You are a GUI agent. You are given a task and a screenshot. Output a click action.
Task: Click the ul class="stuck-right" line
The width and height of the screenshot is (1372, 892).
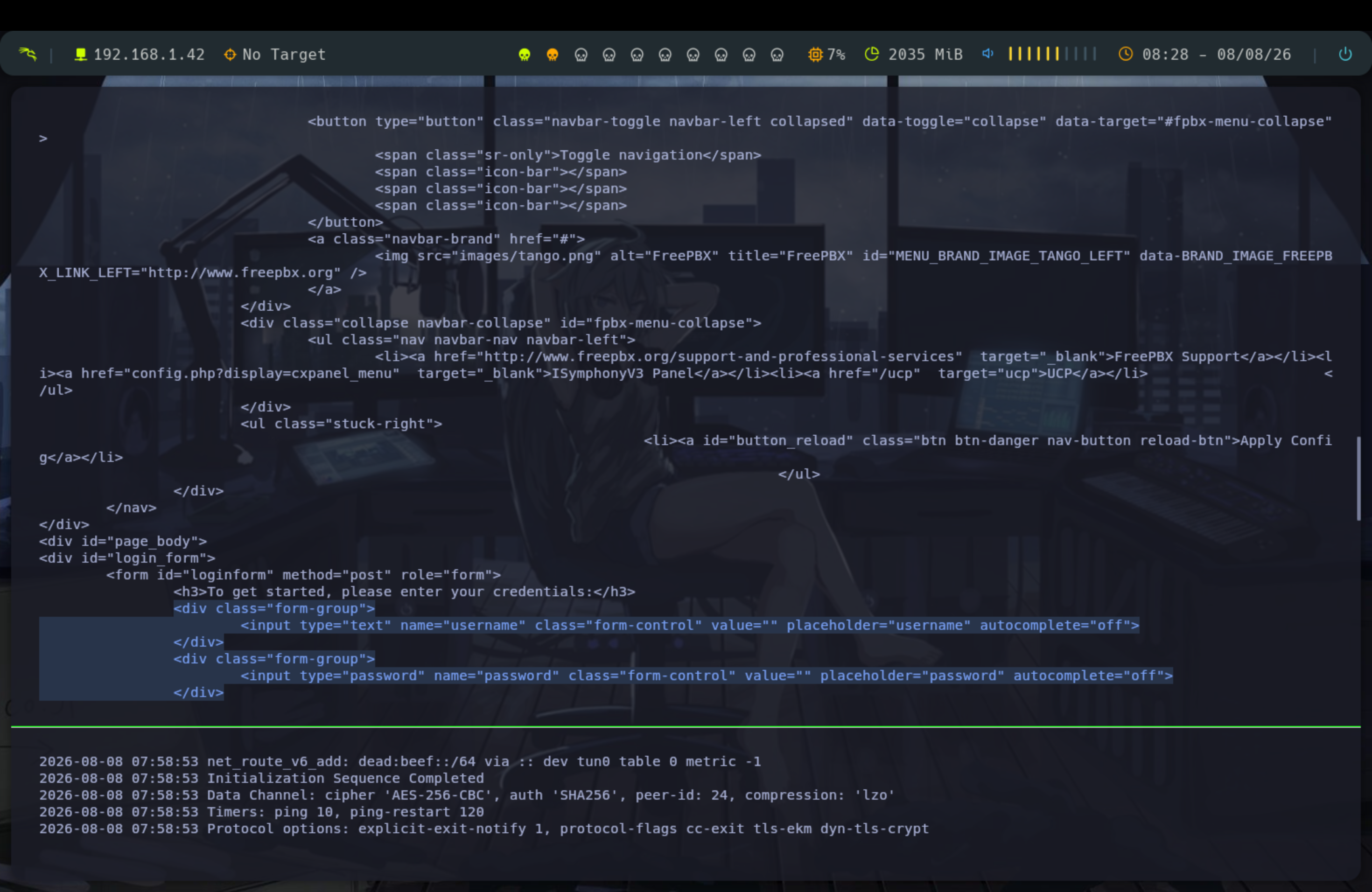(341, 424)
